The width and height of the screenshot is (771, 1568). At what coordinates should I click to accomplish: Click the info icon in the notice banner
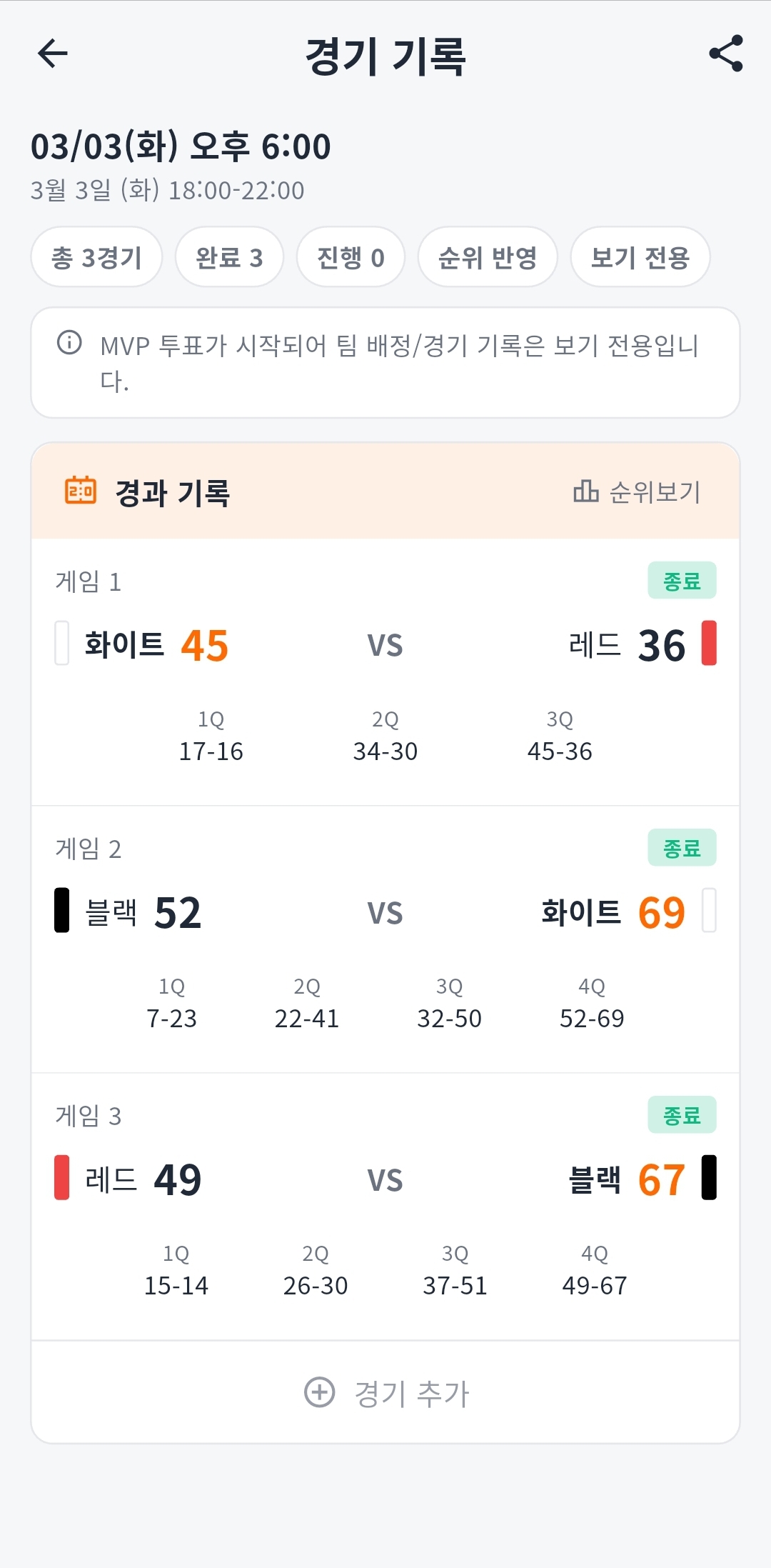[68, 343]
